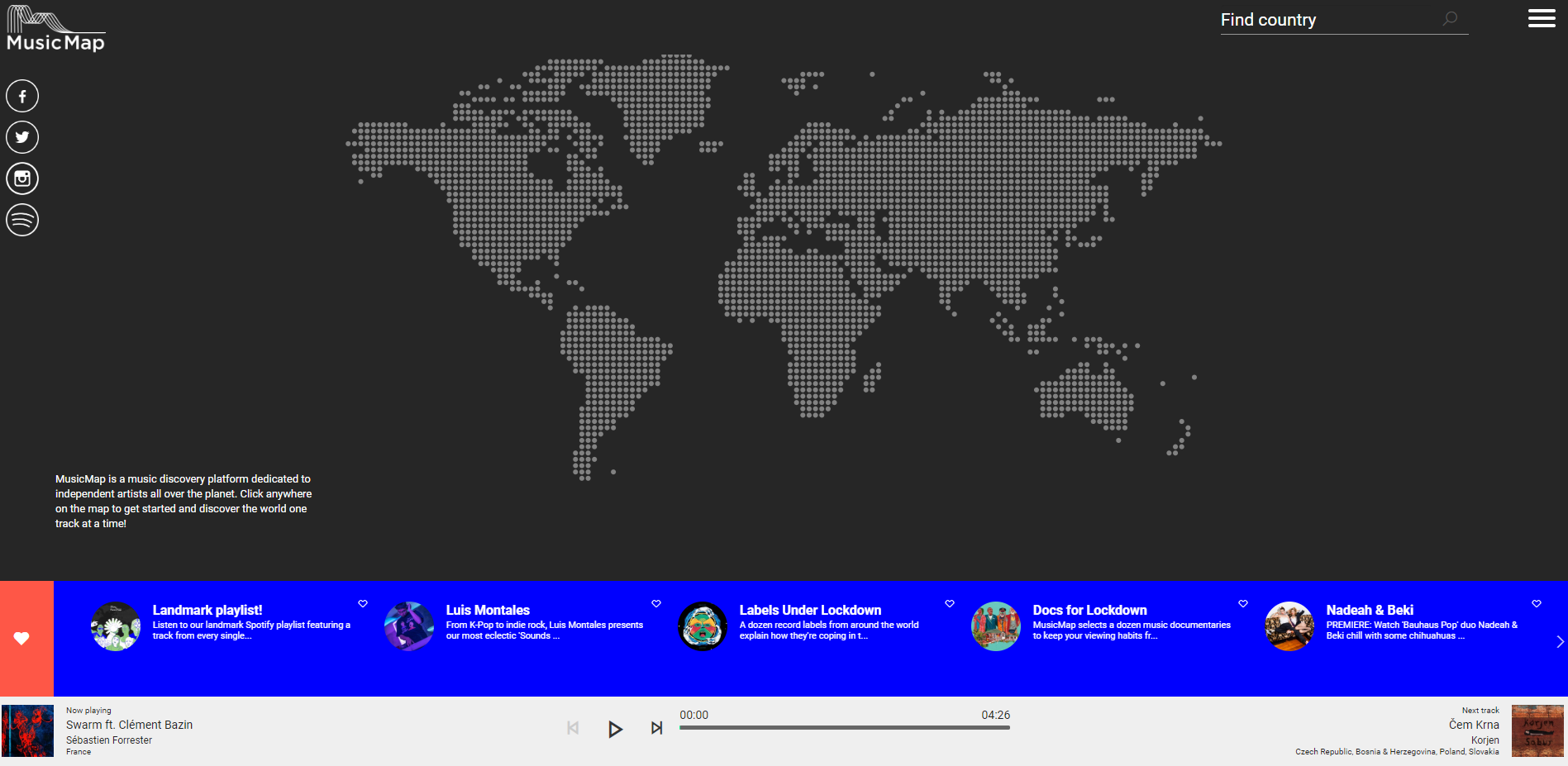
Task: Open MusicMap's Facebook page
Action: click(x=22, y=96)
